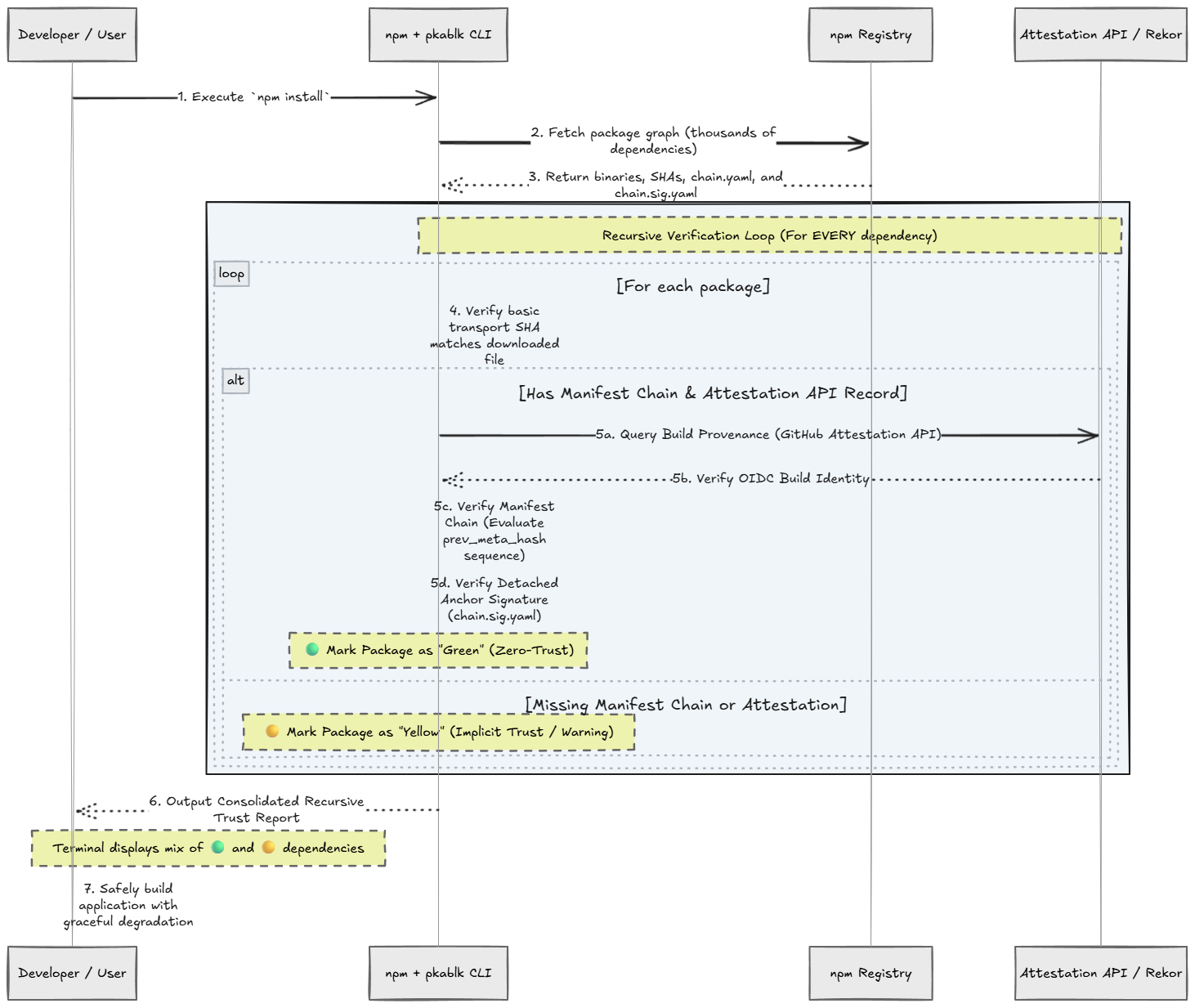Click the top npm Registry participant box
The image size is (1195, 1008).
click(871, 35)
